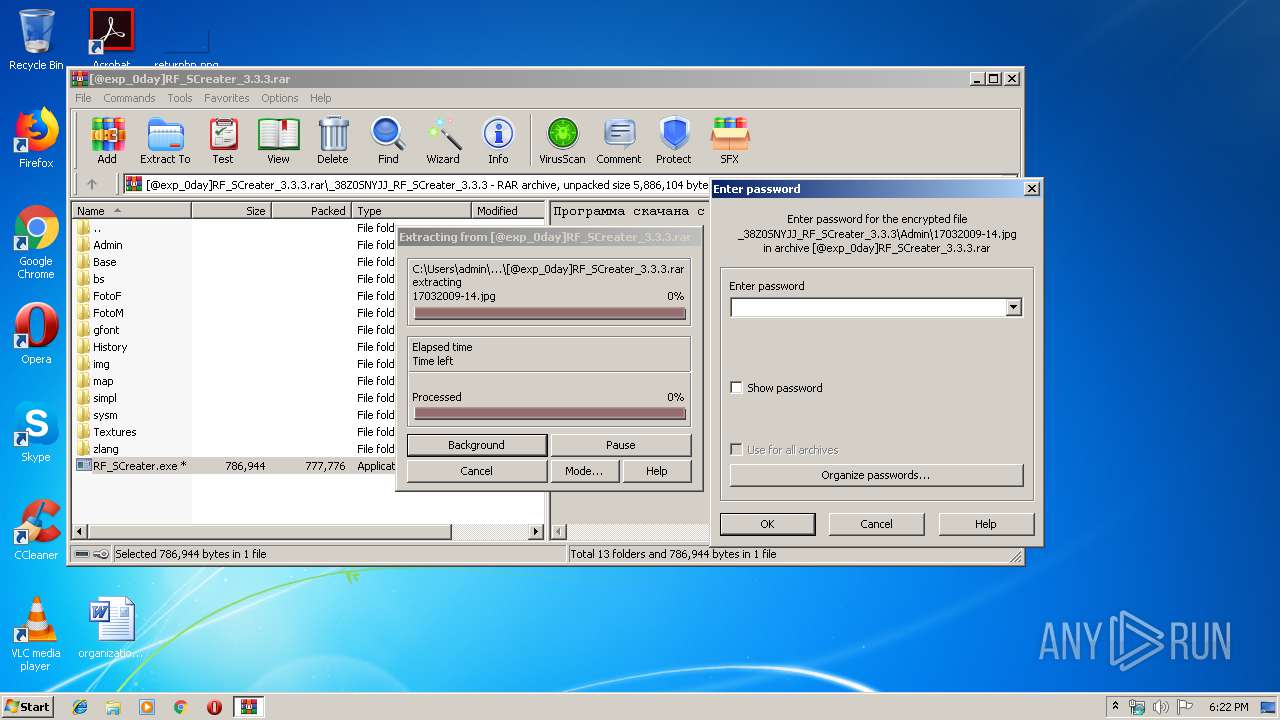Click the file extraction progress bar

(x=549, y=313)
